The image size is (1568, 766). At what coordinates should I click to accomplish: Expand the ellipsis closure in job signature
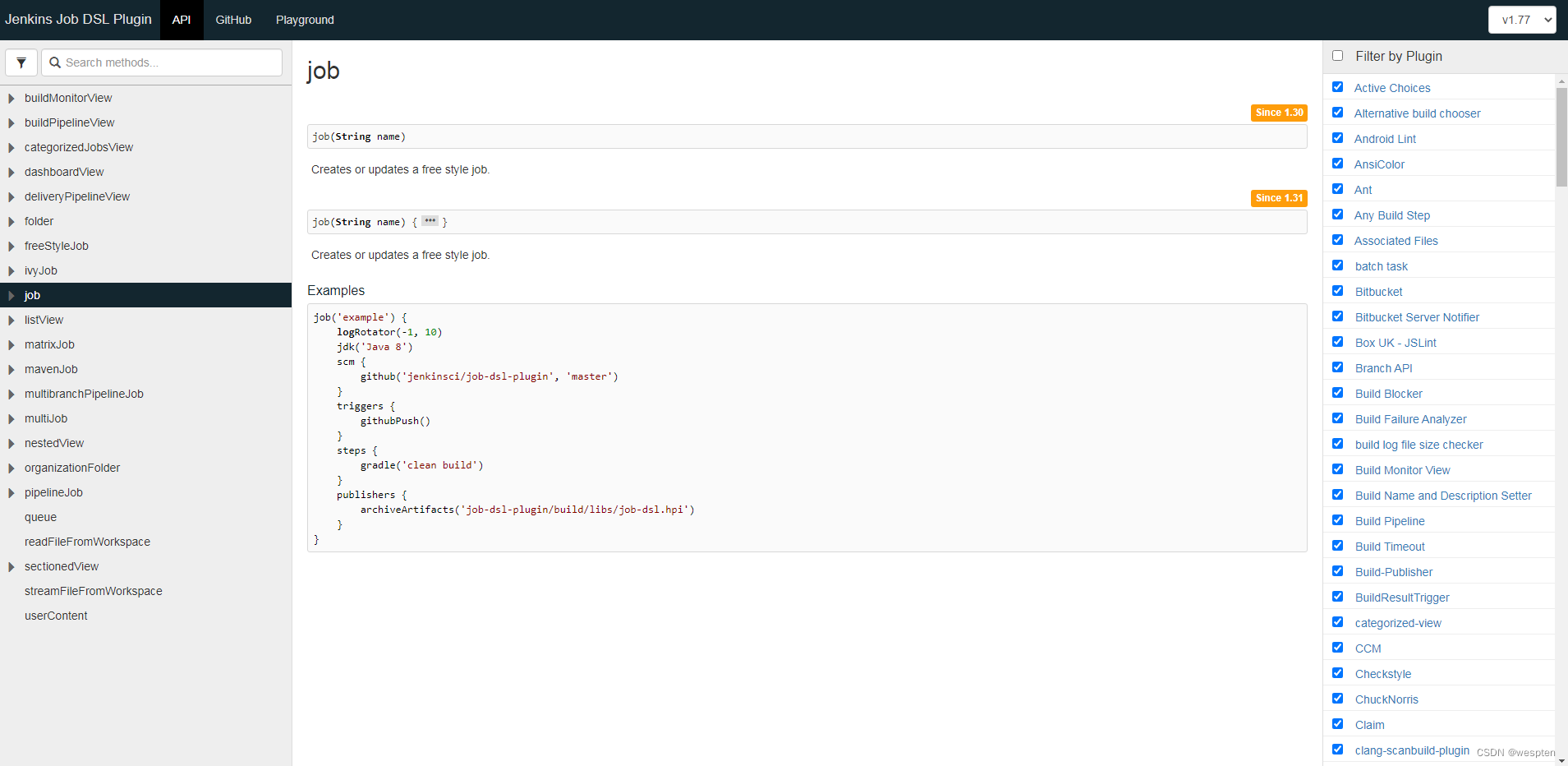point(430,222)
